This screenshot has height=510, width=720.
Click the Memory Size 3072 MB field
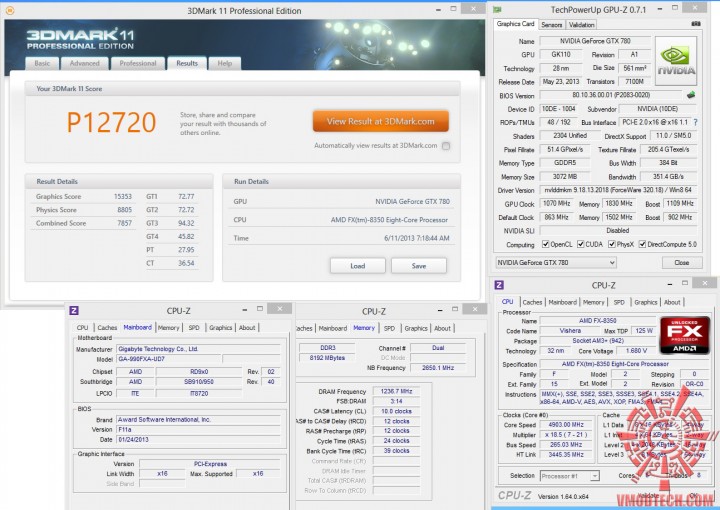(564, 176)
